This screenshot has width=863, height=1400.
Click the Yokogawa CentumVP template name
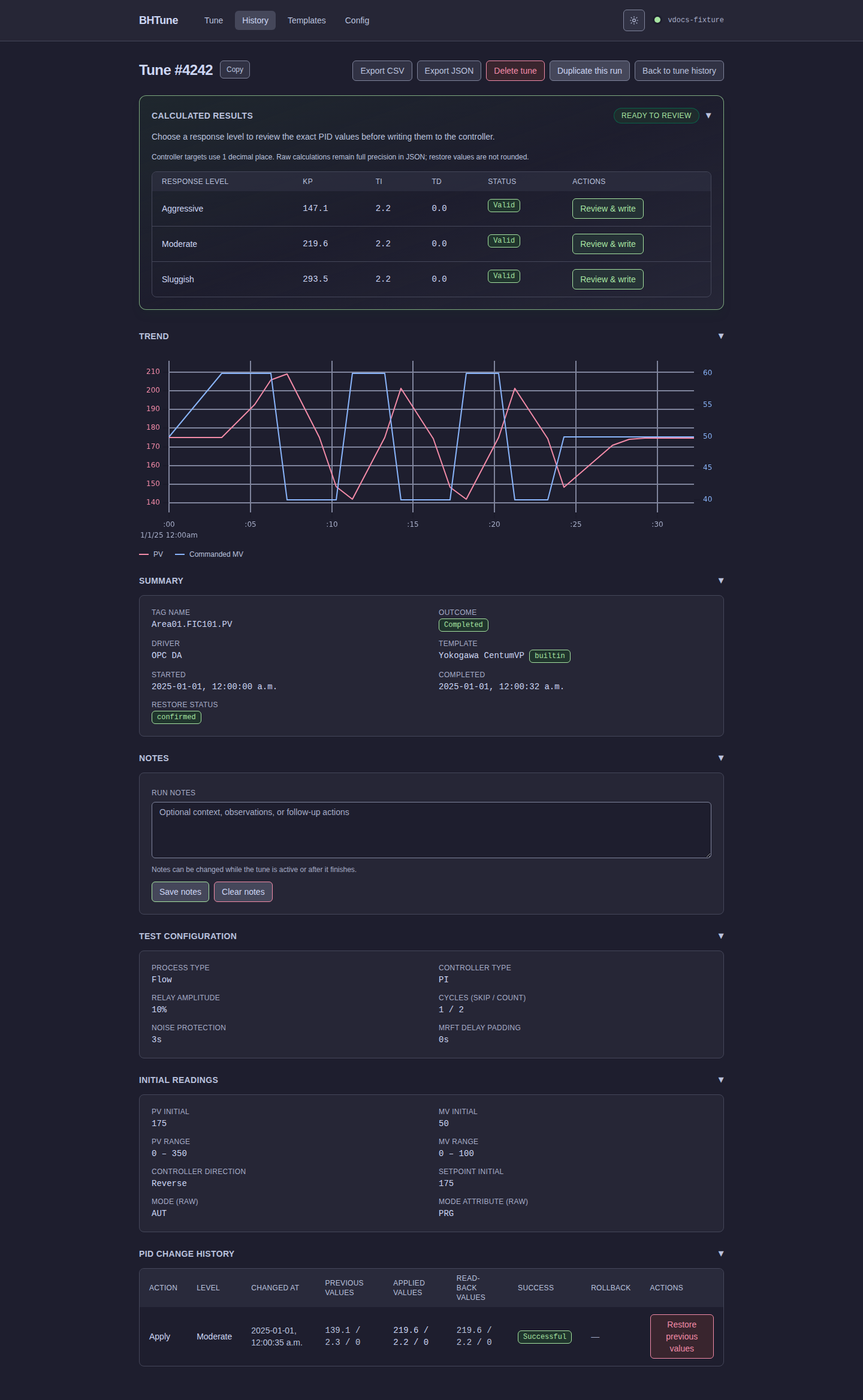click(481, 656)
